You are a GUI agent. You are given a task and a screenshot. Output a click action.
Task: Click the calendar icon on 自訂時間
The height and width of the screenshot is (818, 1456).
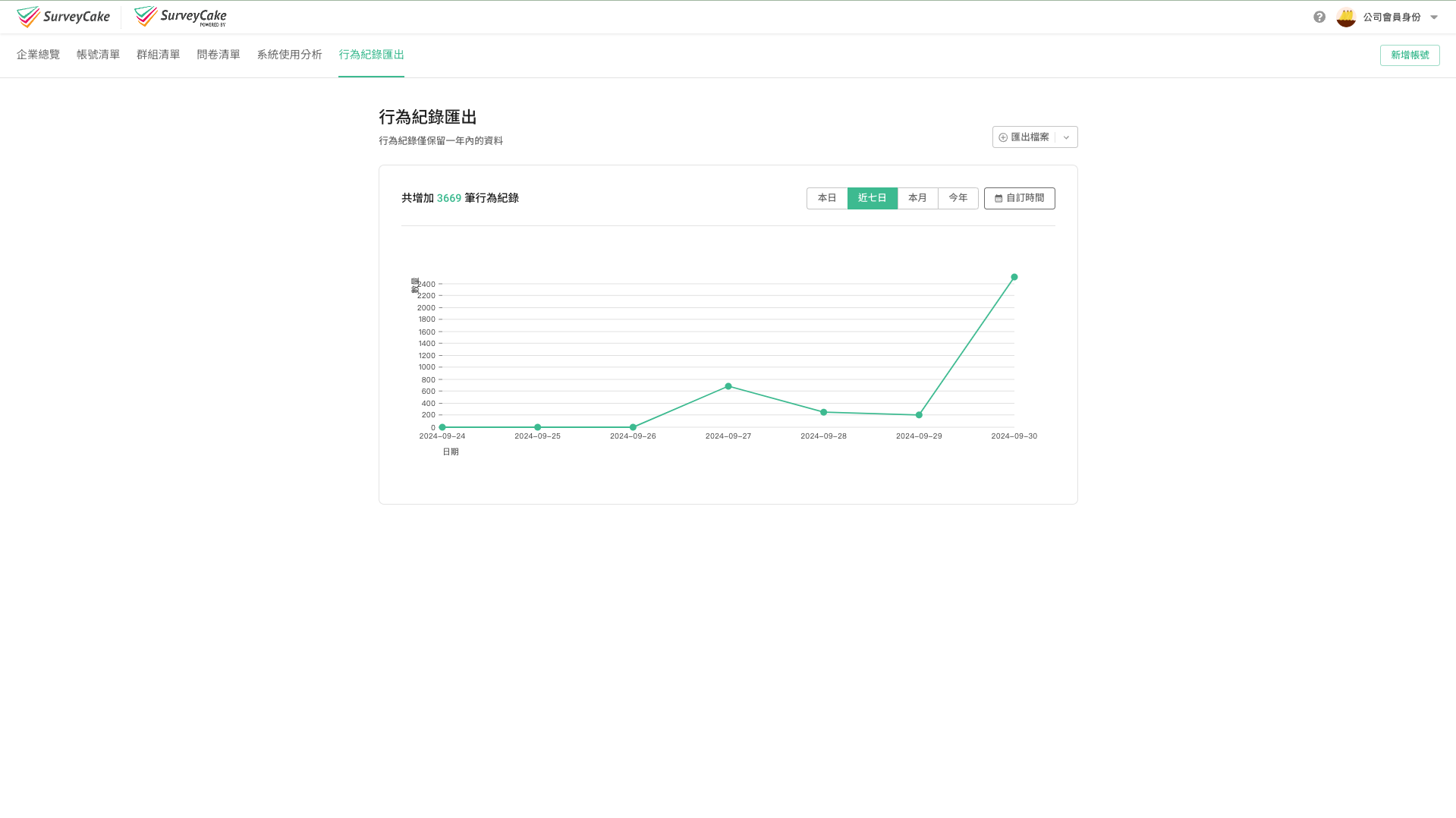[998, 198]
